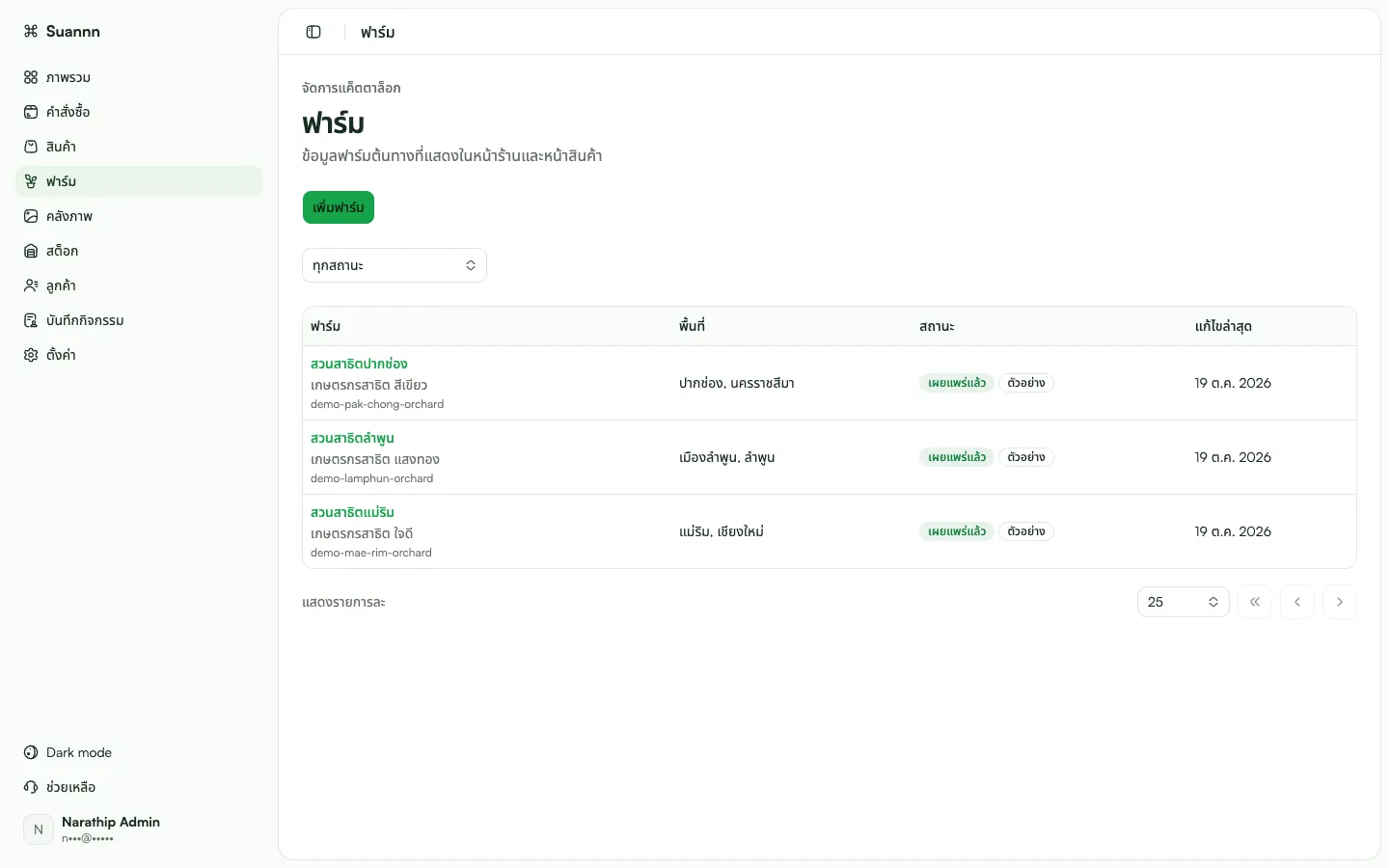Click the คำสั่งซื้อ orders icon
The width and height of the screenshot is (1389, 868).
31,112
